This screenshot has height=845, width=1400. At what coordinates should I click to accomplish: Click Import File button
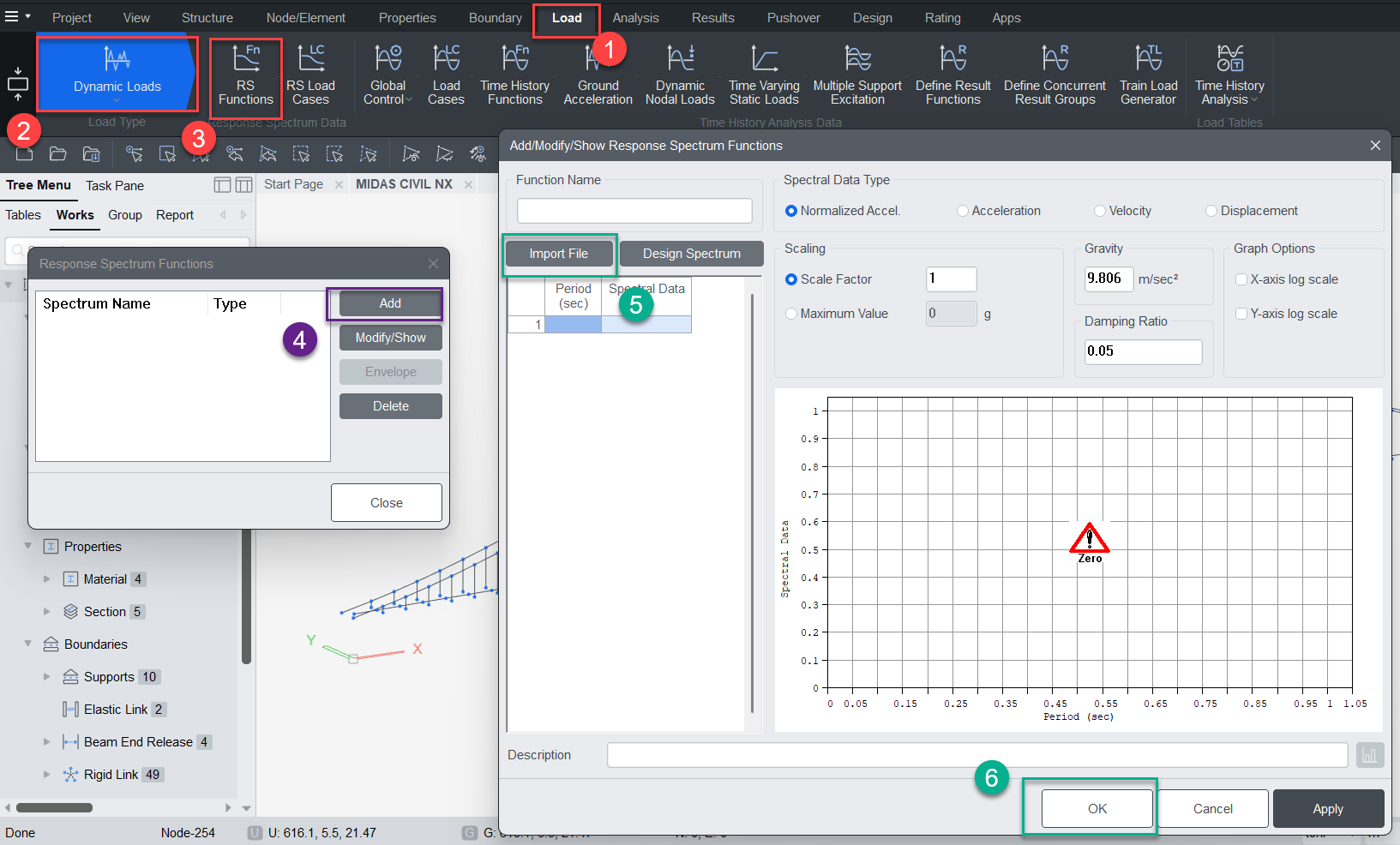(x=558, y=254)
